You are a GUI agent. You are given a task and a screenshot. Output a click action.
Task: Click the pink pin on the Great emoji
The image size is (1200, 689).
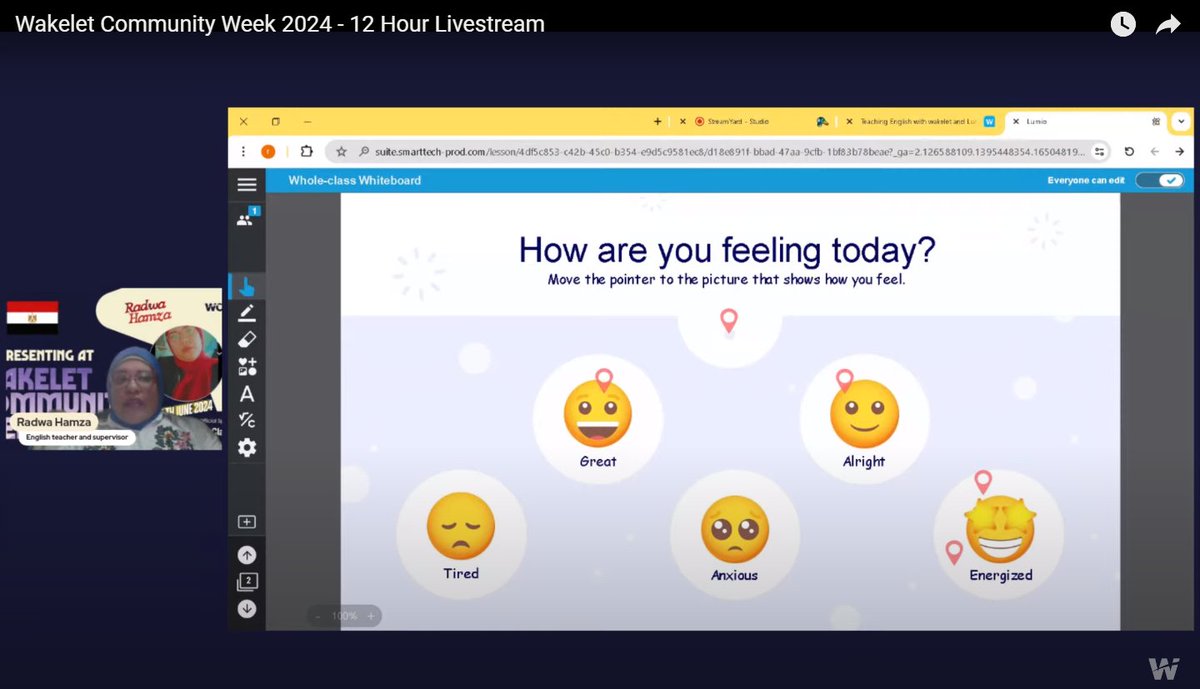603,380
